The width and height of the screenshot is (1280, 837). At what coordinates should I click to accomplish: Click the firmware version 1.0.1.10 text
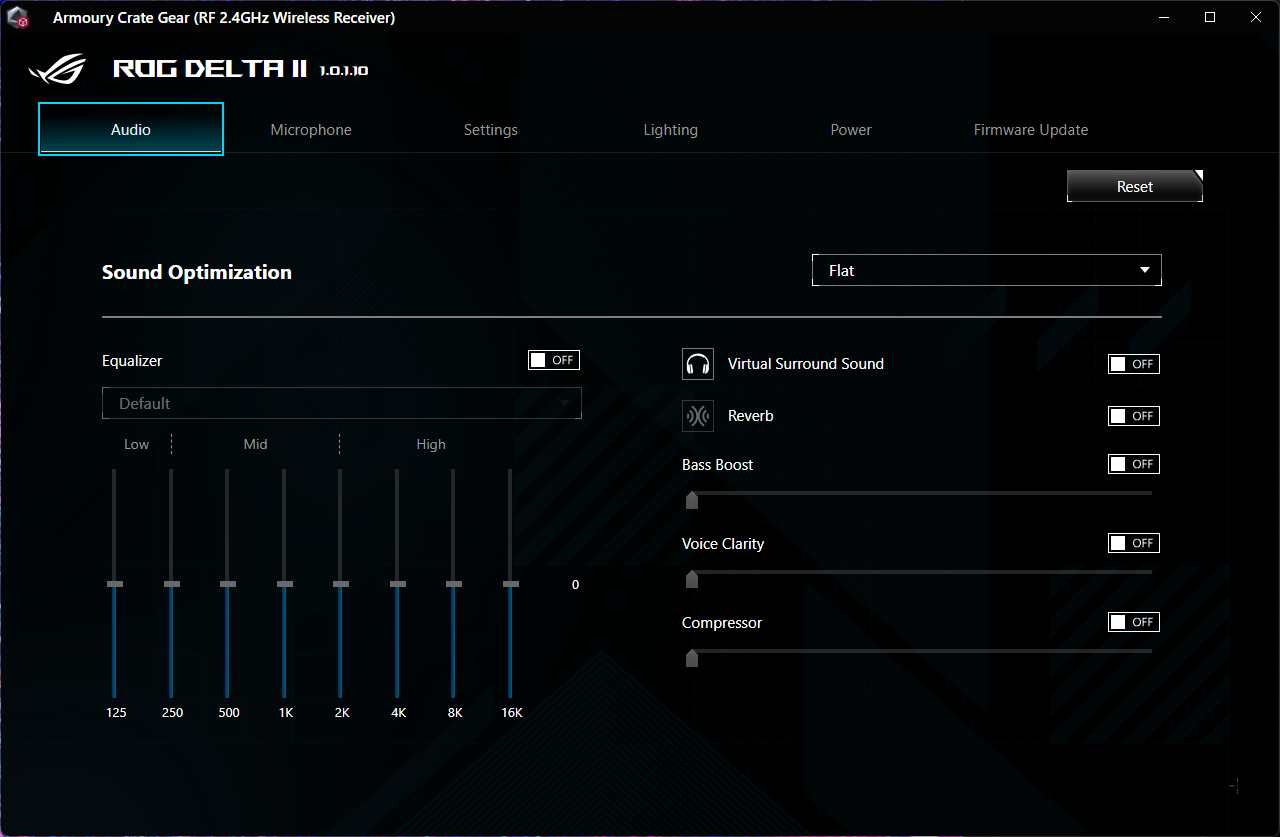coord(344,71)
